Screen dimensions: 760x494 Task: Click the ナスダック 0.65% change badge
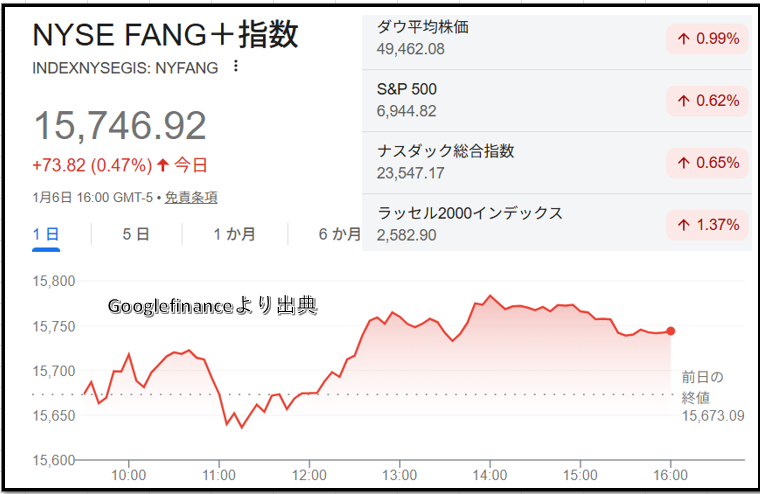(x=707, y=162)
